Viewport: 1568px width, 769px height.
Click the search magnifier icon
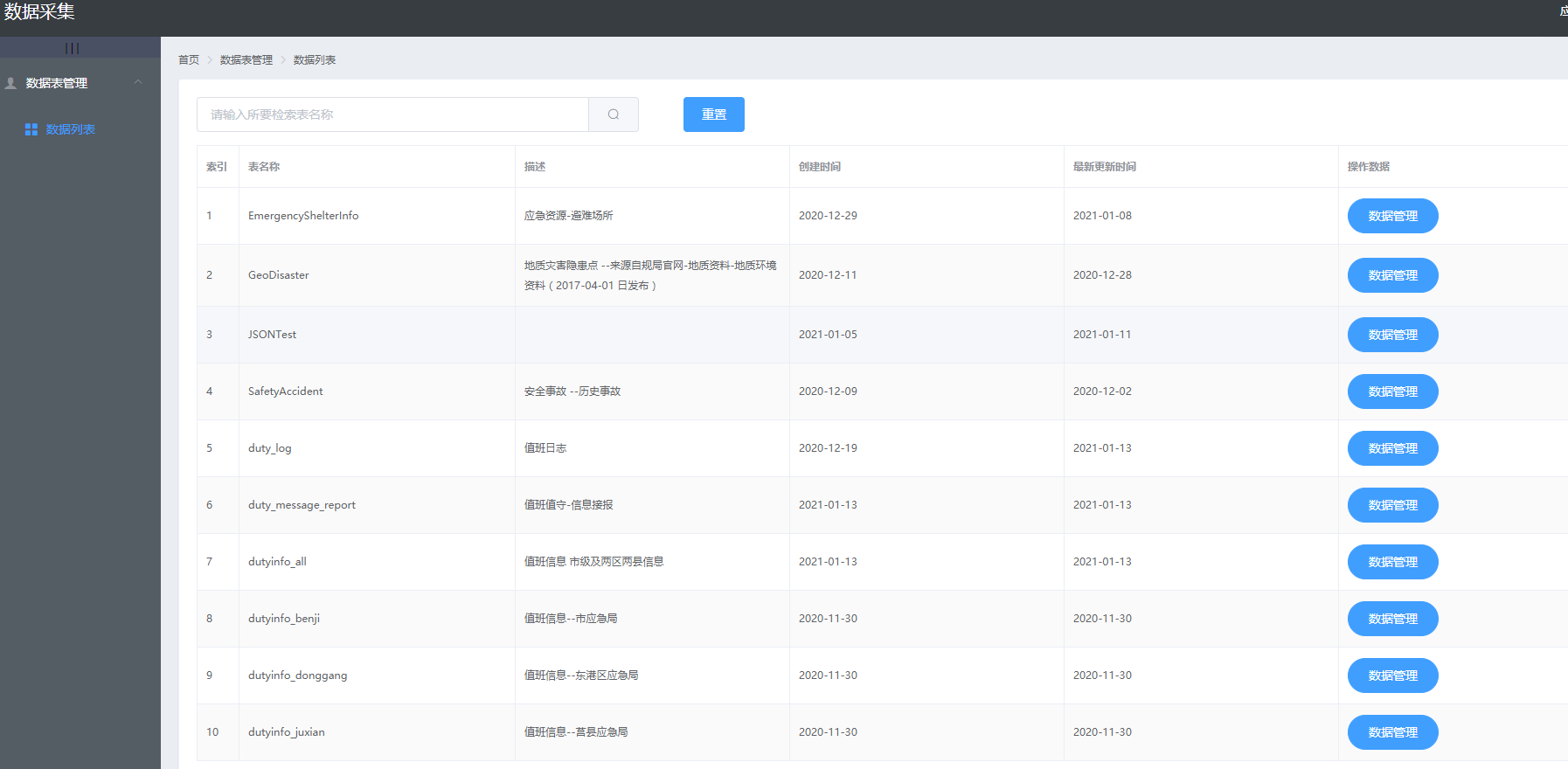(614, 114)
